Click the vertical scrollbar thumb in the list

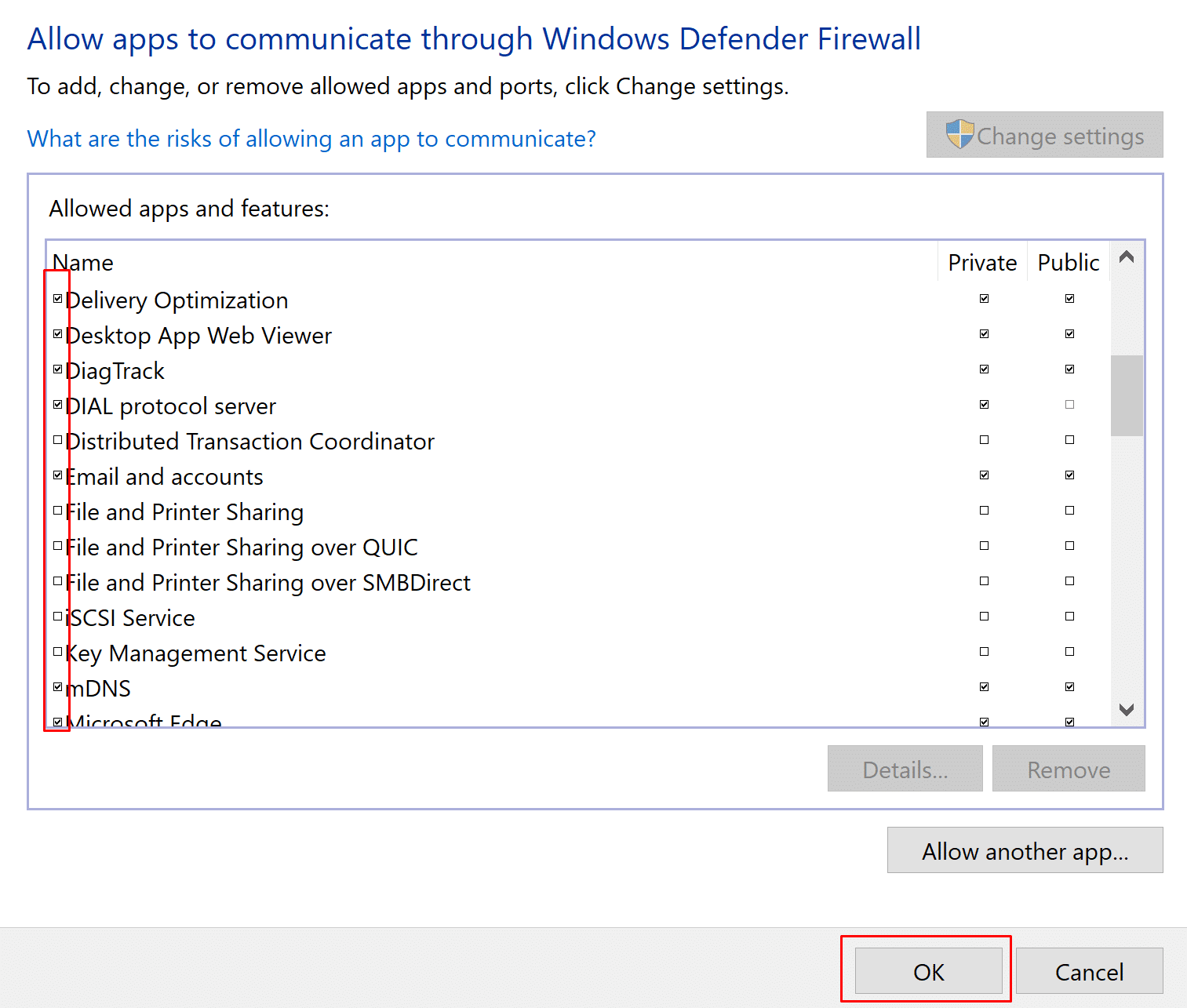(1127, 395)
